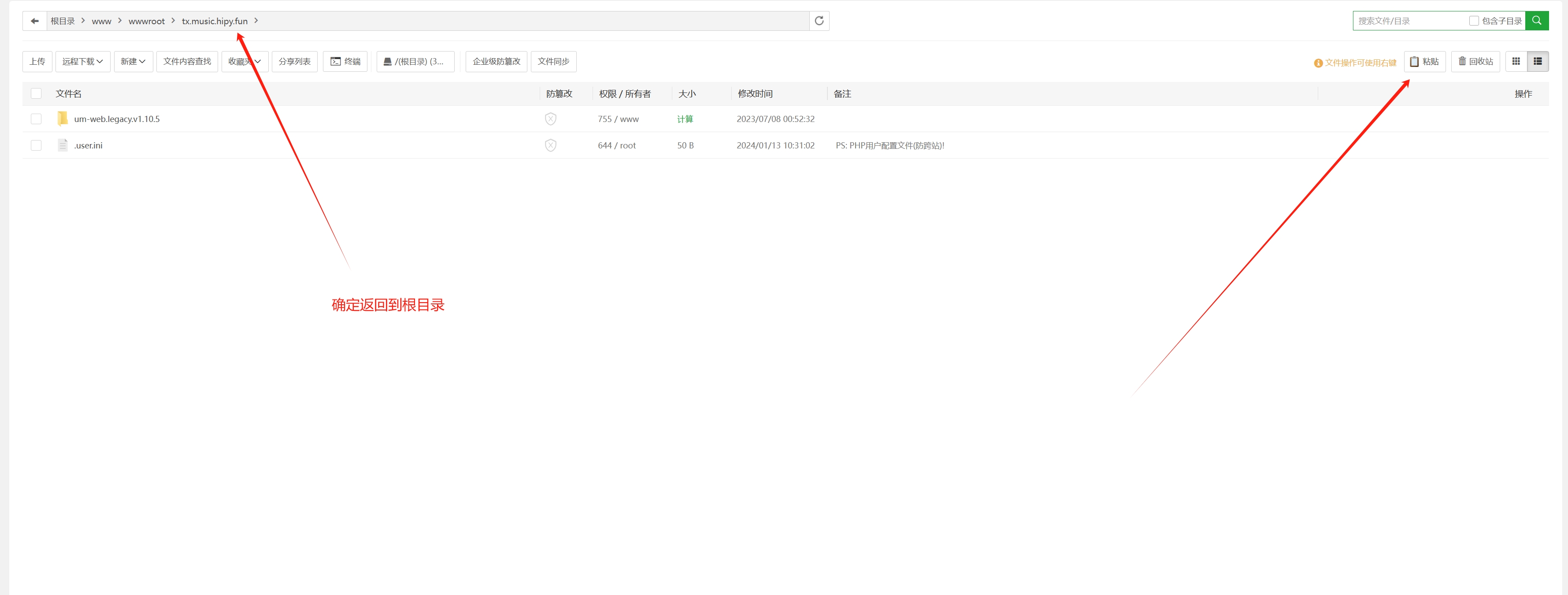Image resolution: width=1568 pixels, height=595 pixels.
Task: Open the 收藏夹 favorites dropdown
Action: point(244,62)
